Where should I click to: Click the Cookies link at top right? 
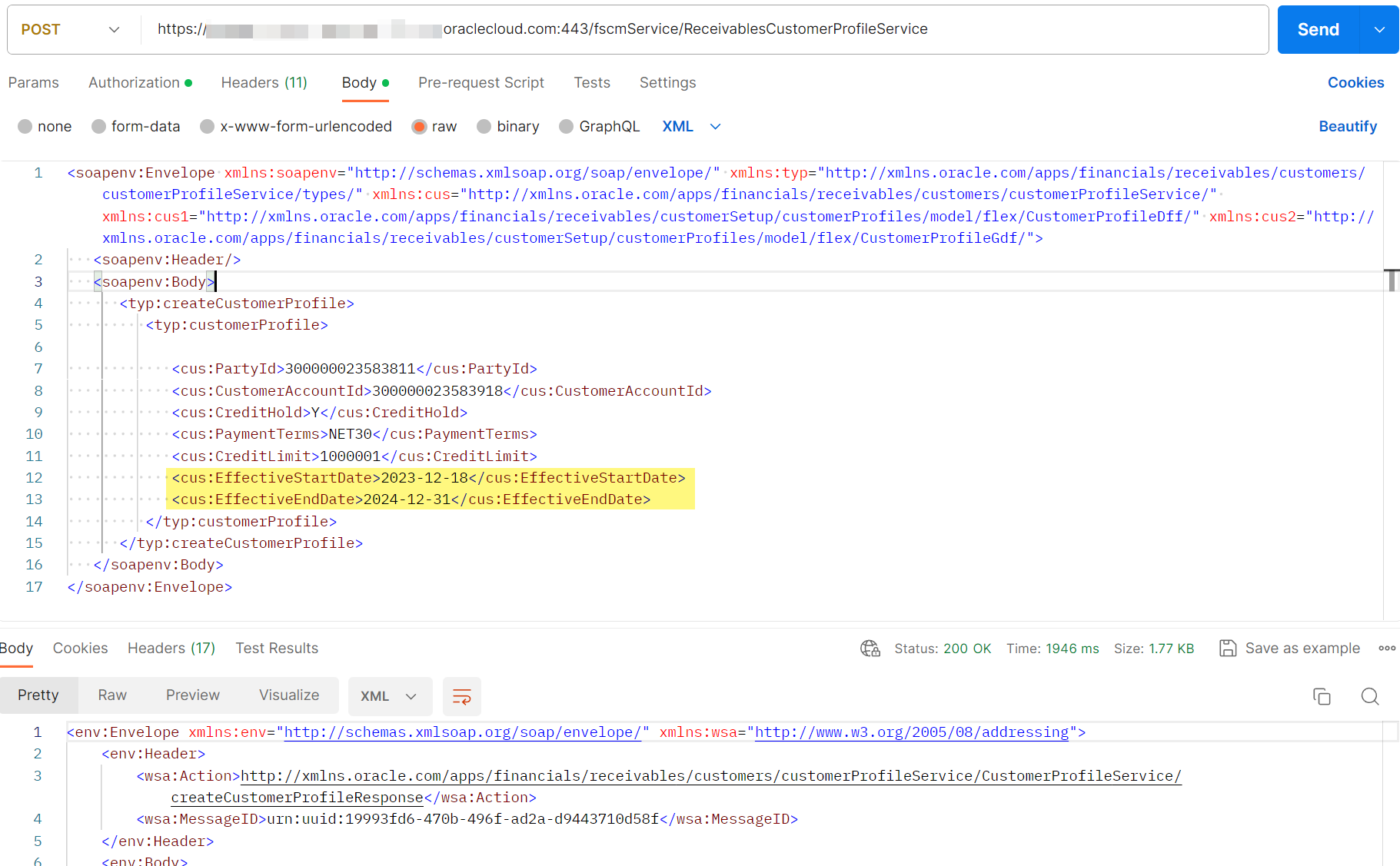pos(1355,83)
